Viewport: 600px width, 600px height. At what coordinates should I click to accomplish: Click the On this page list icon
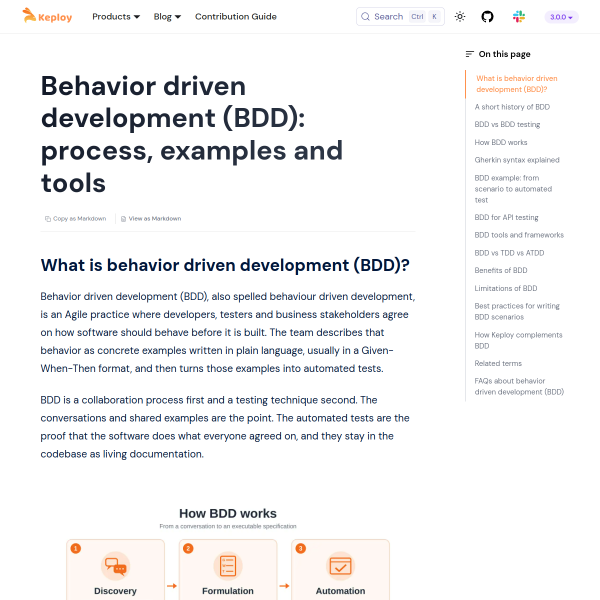coord(470,54)
